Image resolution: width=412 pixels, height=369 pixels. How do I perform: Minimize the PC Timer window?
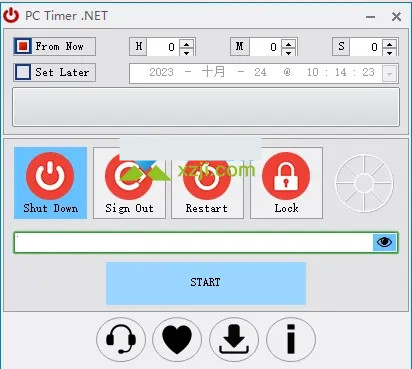pos(370,17)
